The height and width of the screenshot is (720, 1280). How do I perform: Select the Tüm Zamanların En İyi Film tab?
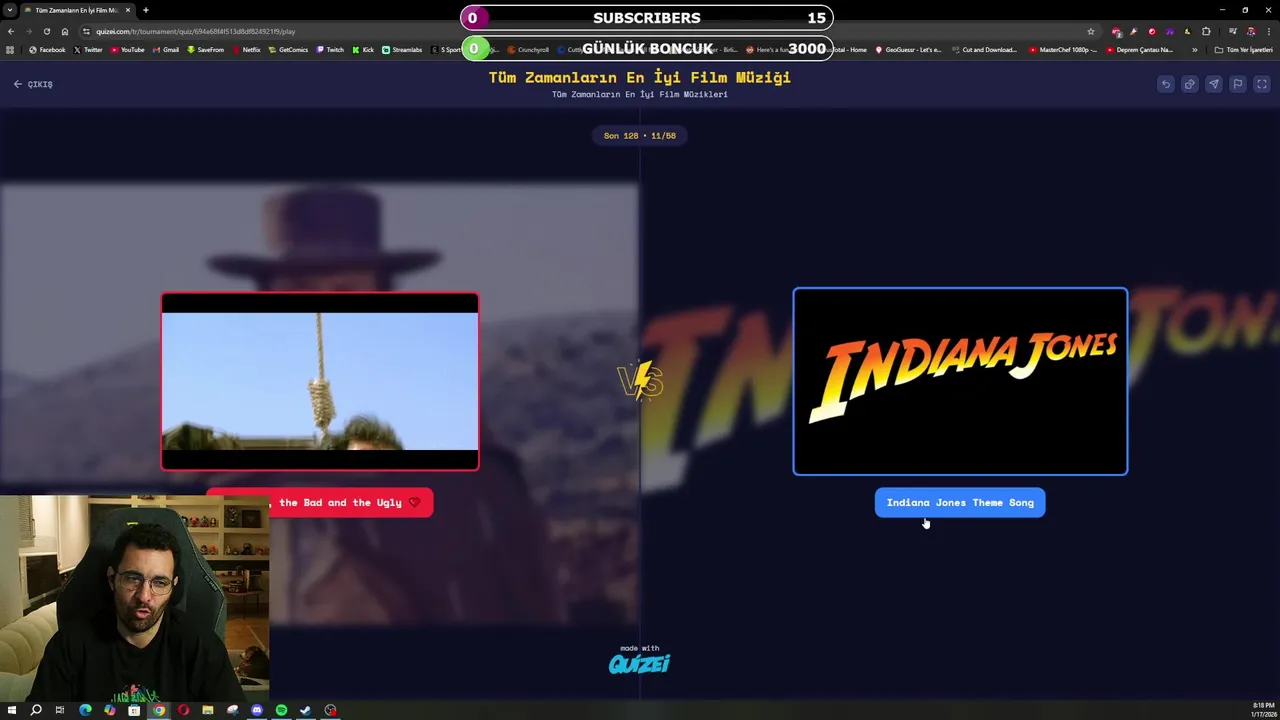78,10
